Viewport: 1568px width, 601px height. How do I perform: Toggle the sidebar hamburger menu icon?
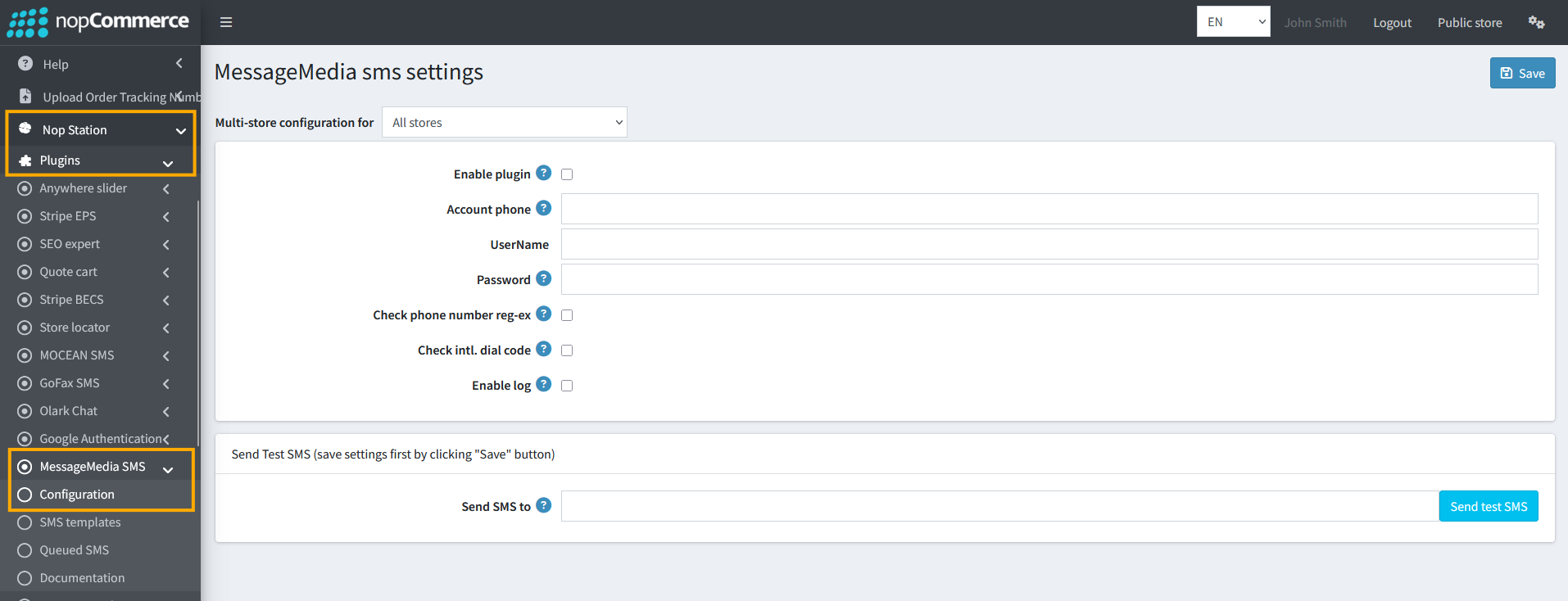click(x=226, y=22)
